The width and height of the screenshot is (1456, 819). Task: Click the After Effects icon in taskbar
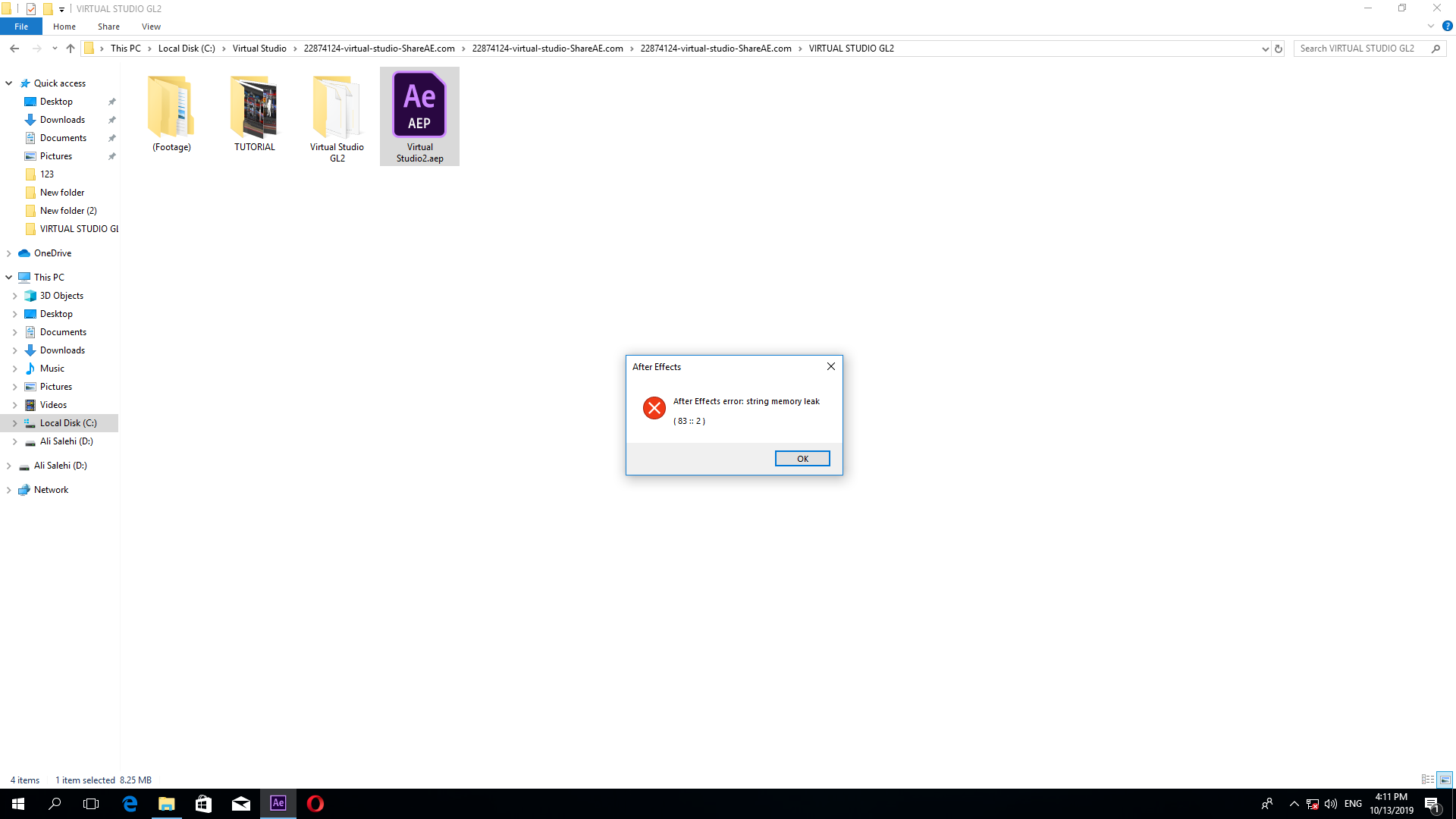pos(278,803)
